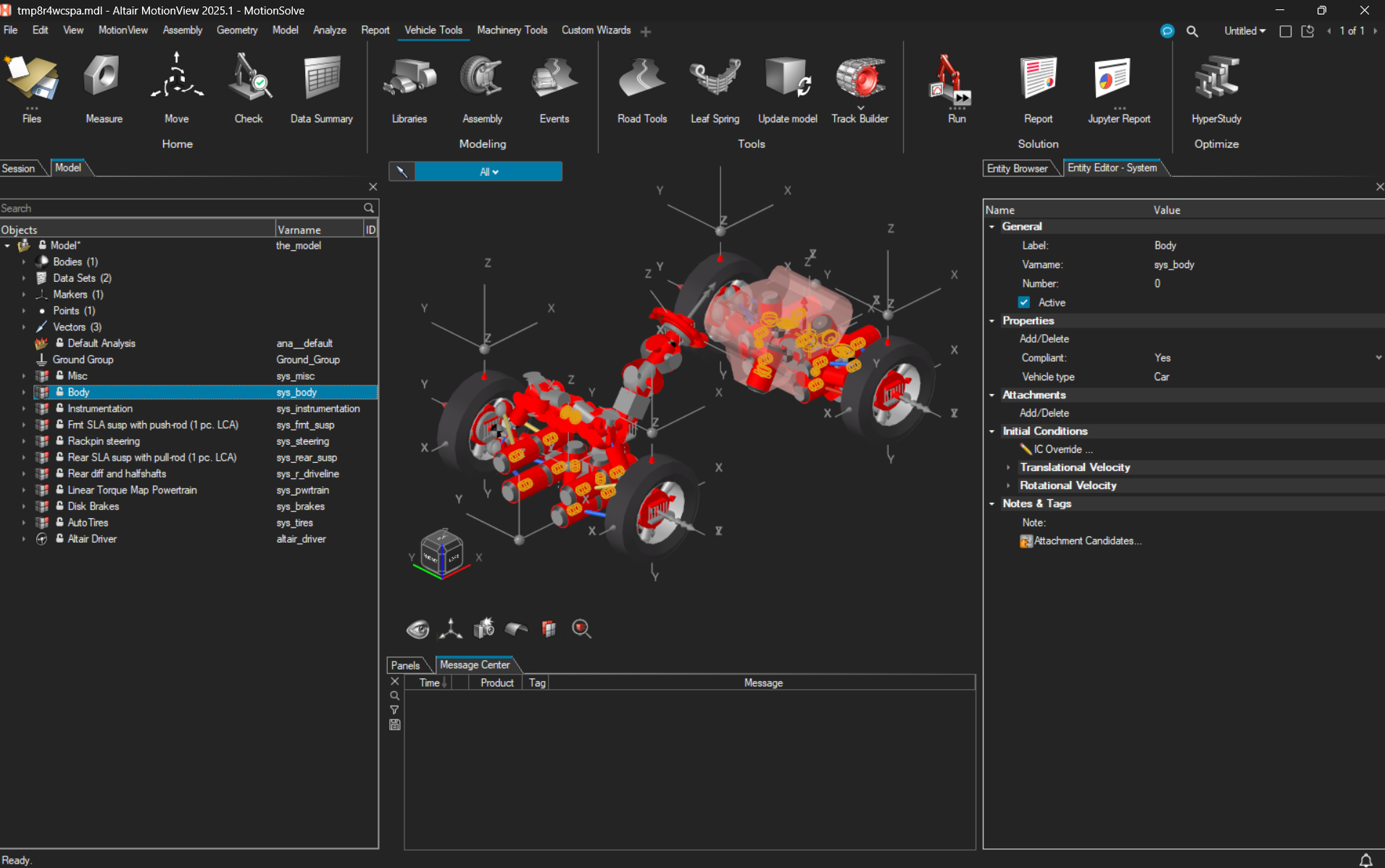Click Add/Delete under Properties
Screen dimensions: 1385x868
(x=1044, y=339)
